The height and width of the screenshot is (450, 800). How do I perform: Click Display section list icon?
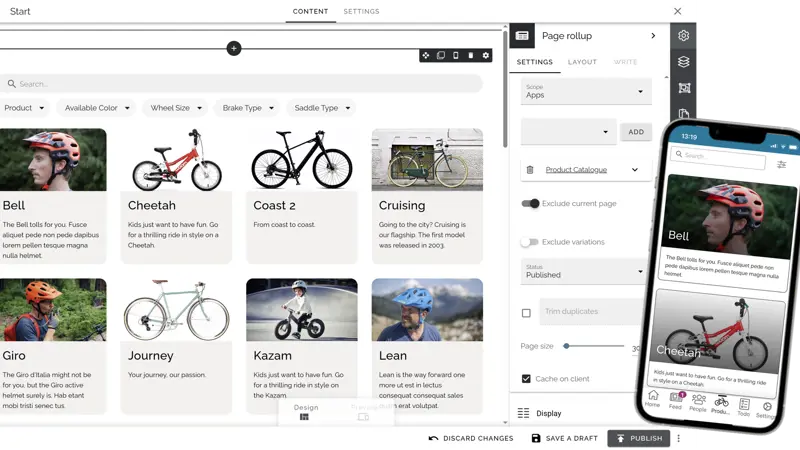523,413
